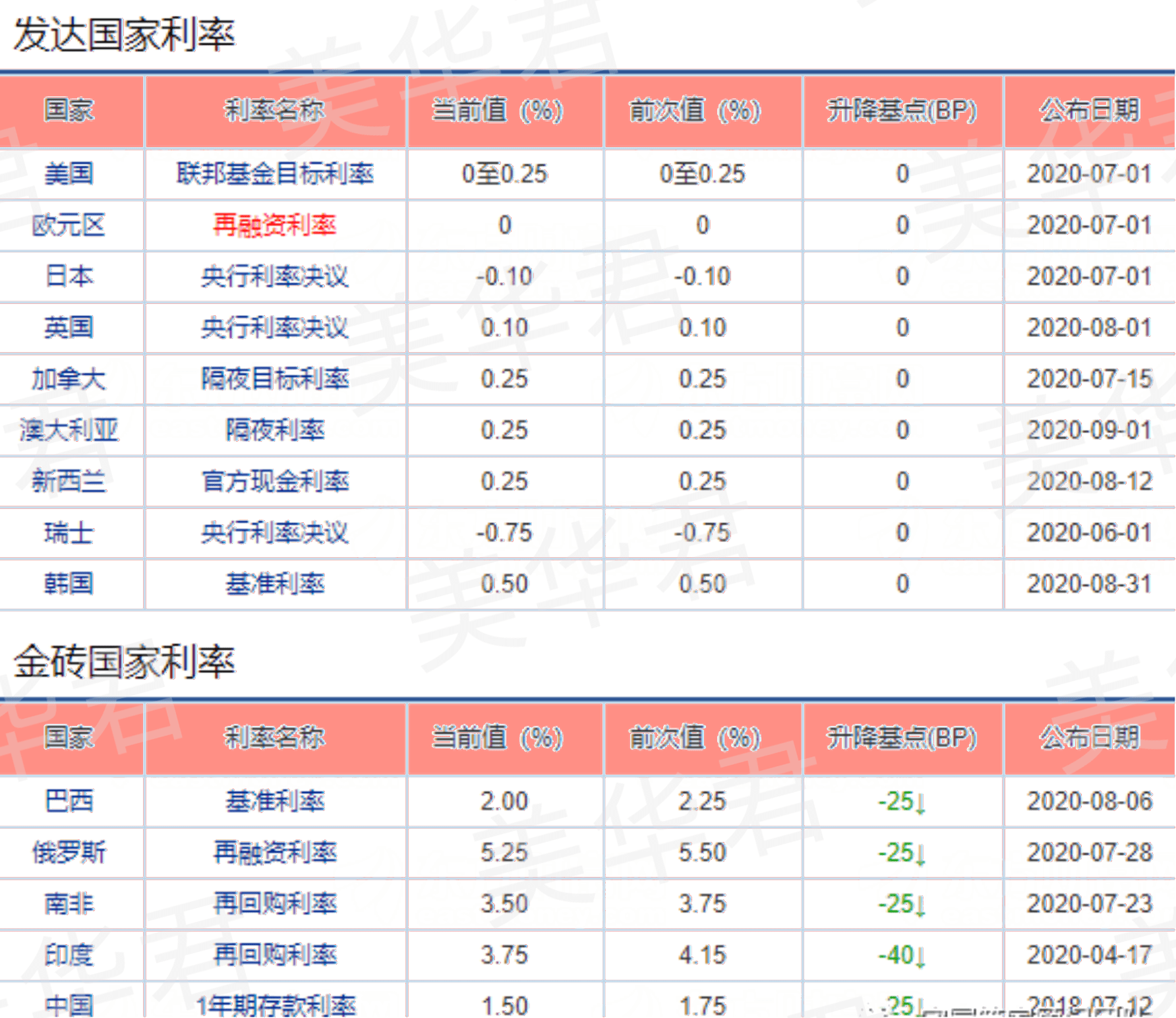The image size is (1176, 1018).
Task: Select the 美国 current value 0至0.25
Action: 505,174
